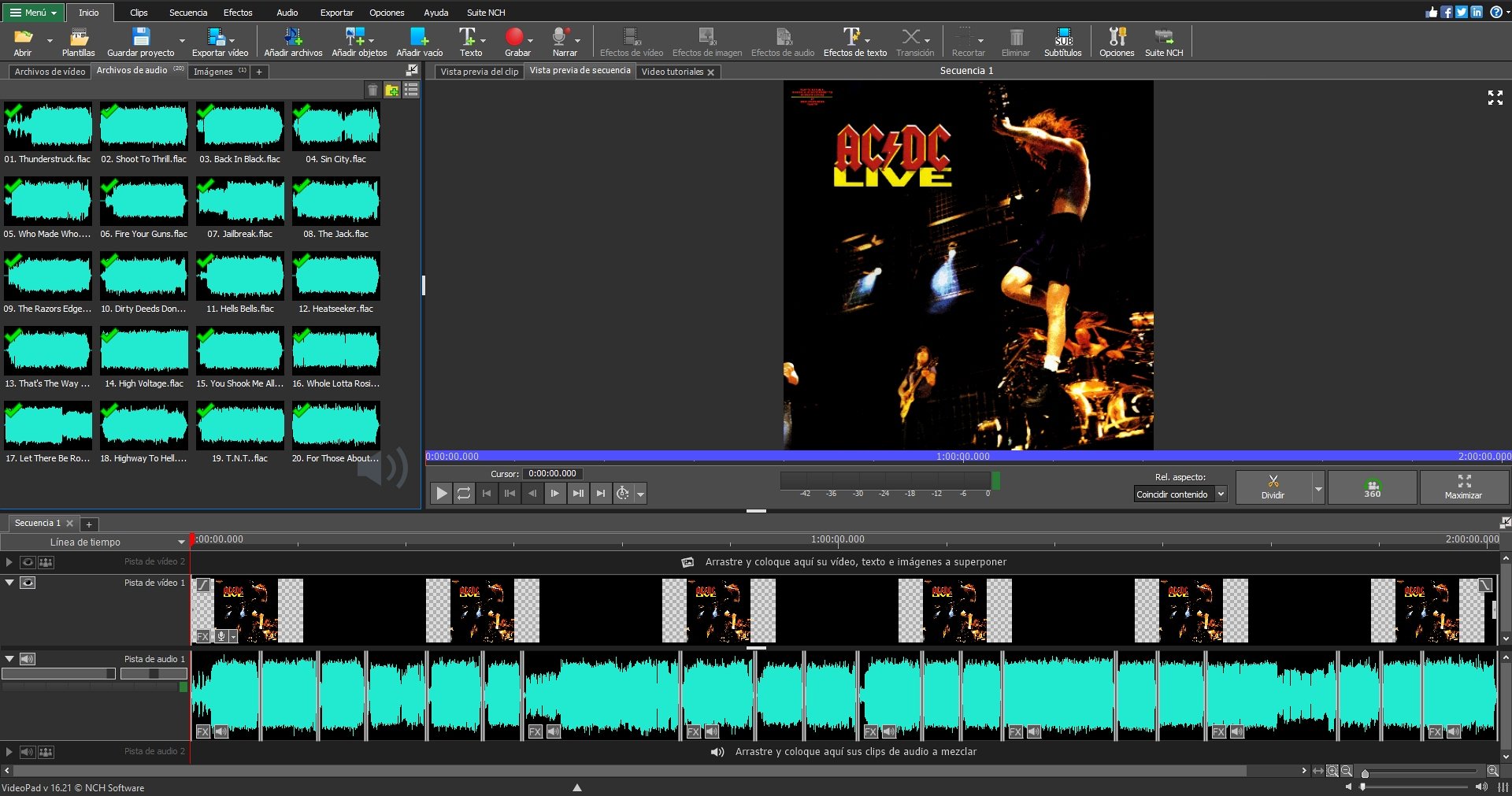Switch the bin to list view icon
This screenshot has width=1512, height=796.
coord(411,90)
